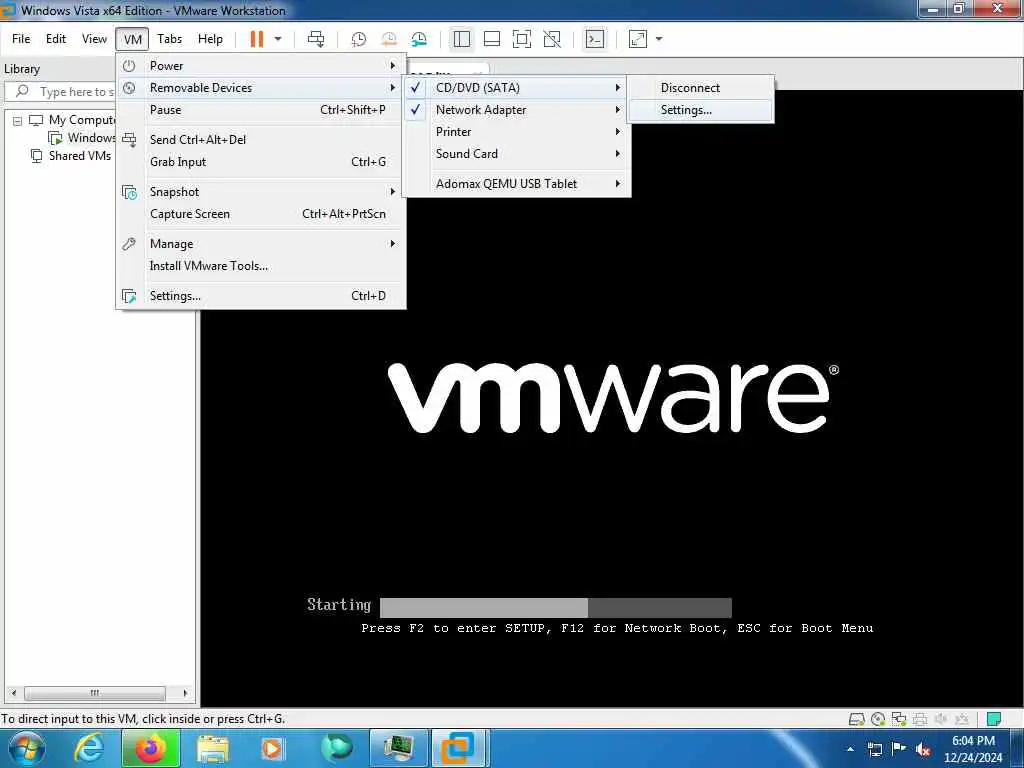This screenshot has height=768, width=1024.
Task: Toggle the checked Network Adapter device entry
Action: tap(515, 110)
